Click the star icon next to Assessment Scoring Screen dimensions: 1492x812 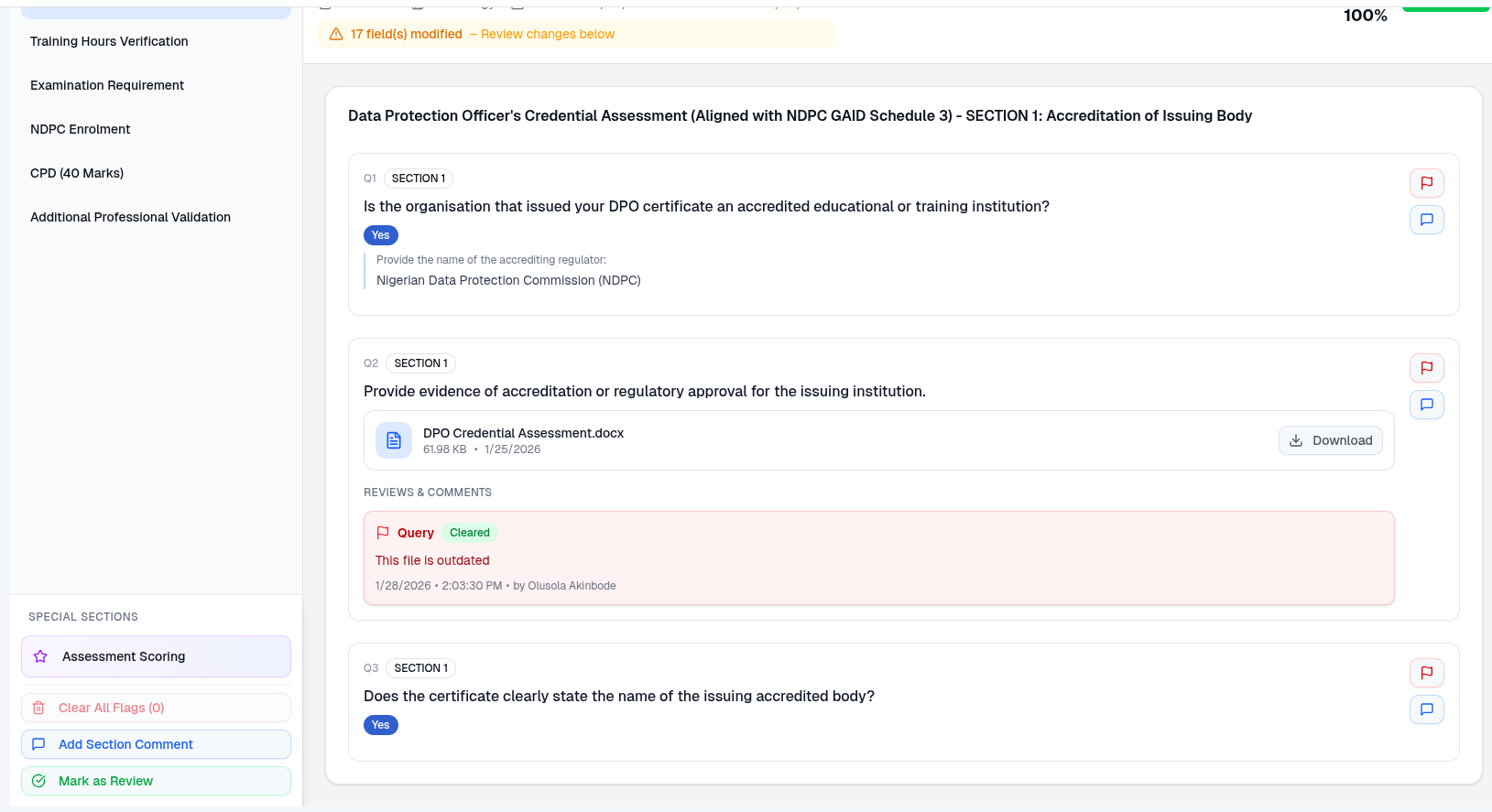40,656
